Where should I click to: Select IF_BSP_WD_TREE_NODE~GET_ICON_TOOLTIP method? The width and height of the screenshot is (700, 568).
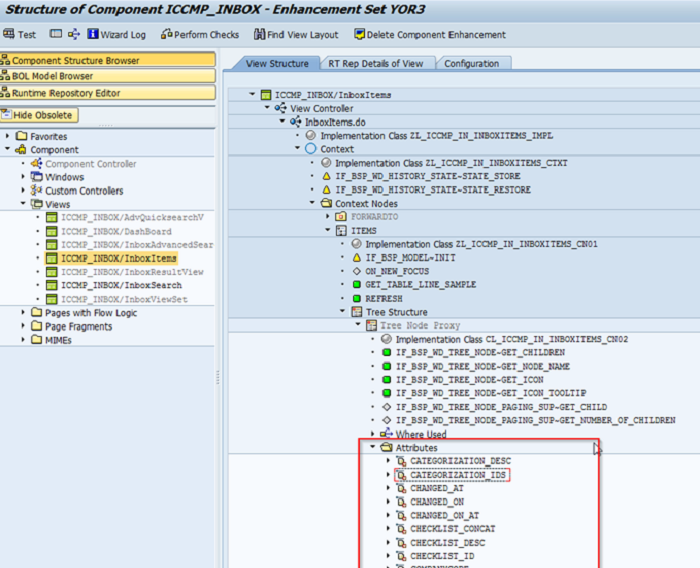coord(491,393)
